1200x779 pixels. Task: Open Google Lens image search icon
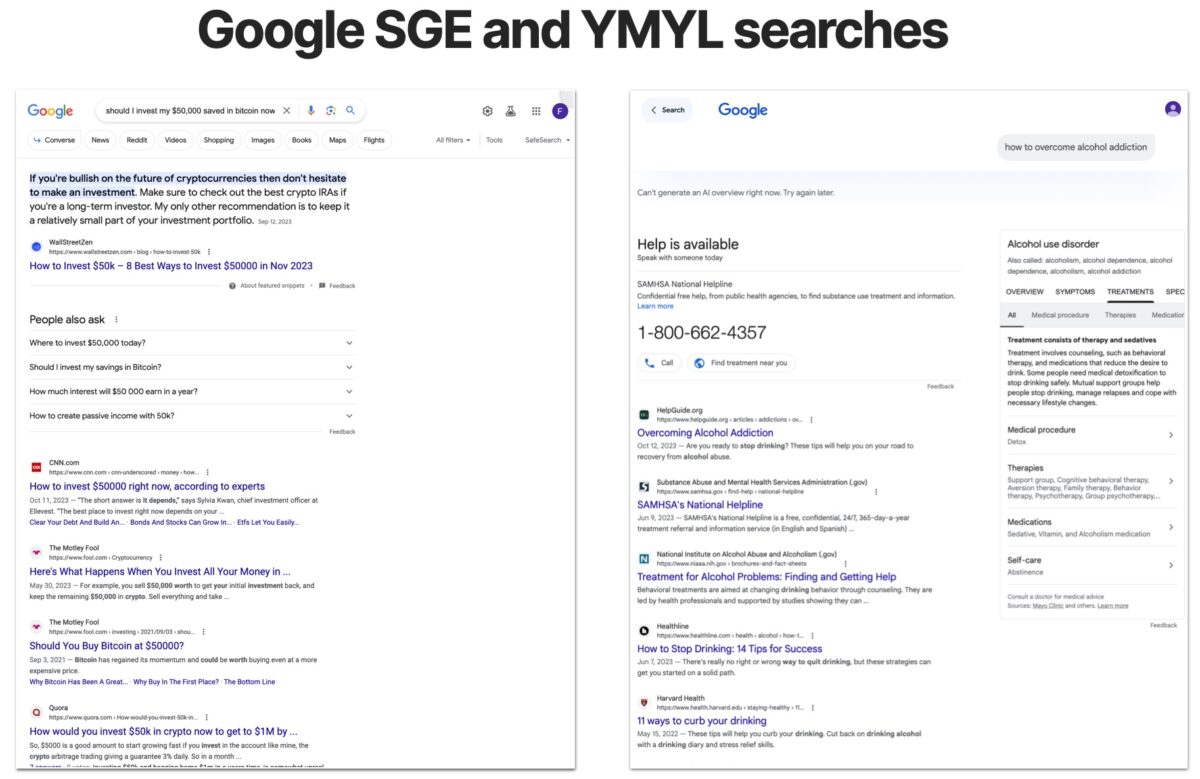[x=331, y=110]
